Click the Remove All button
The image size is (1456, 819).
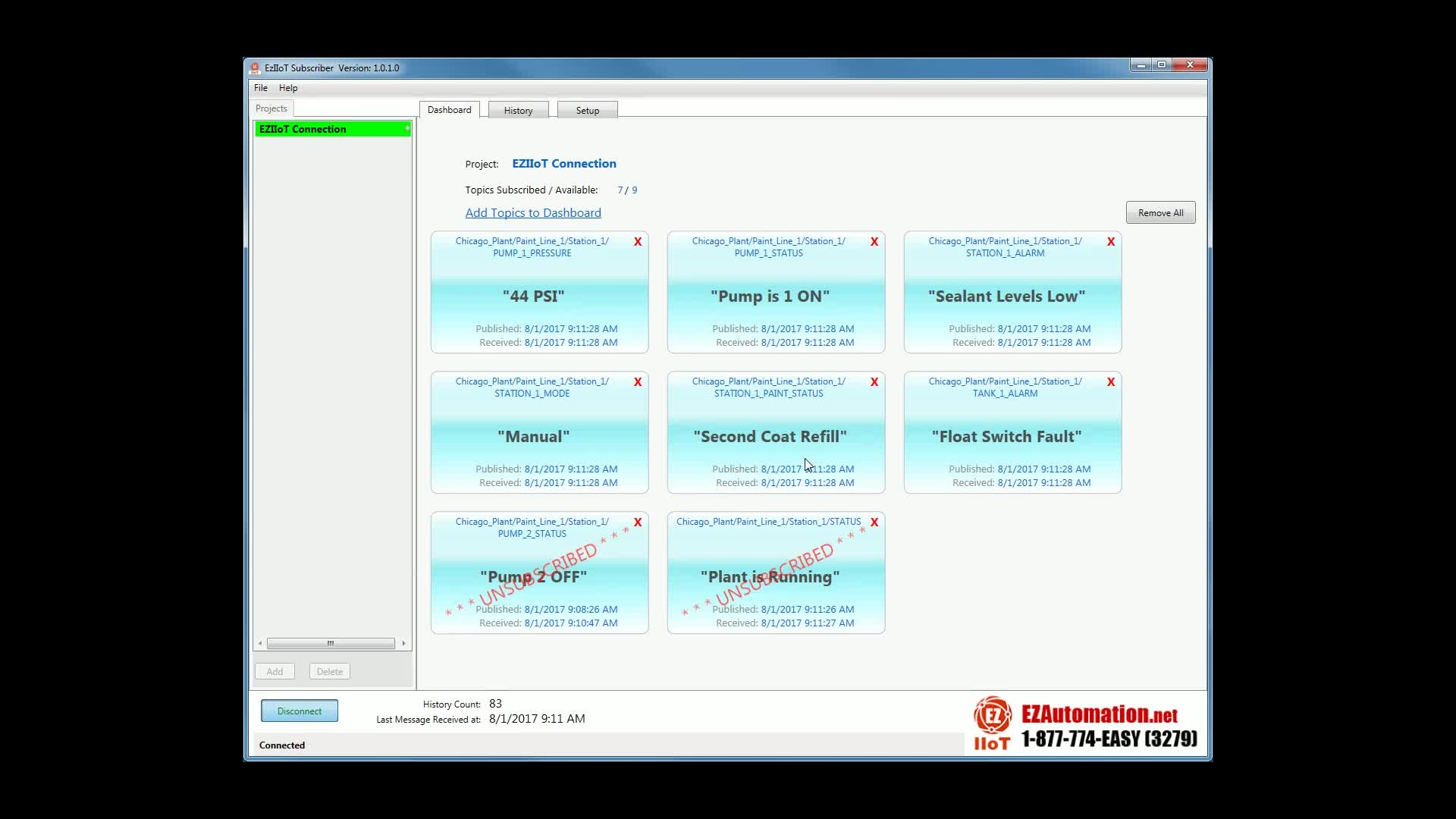coord(1160,212)
